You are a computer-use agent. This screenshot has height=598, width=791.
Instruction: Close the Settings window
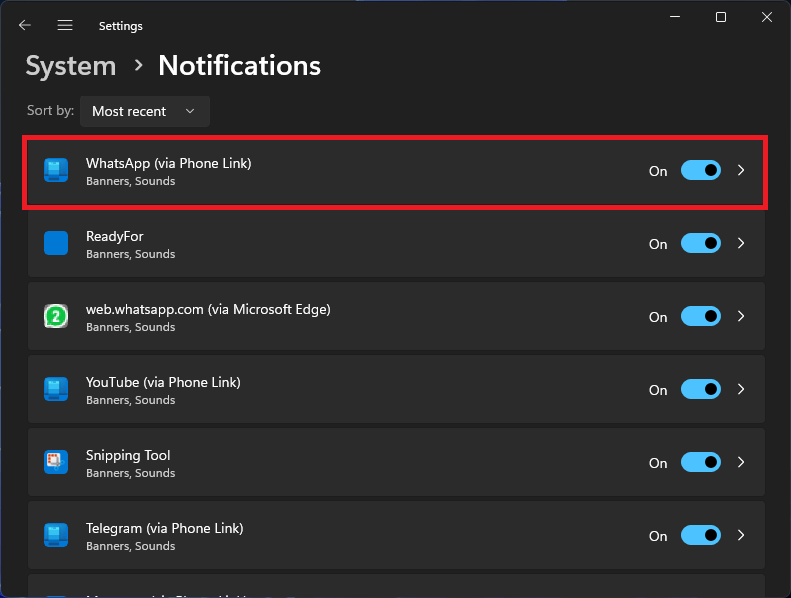click(x=767, y=17)
